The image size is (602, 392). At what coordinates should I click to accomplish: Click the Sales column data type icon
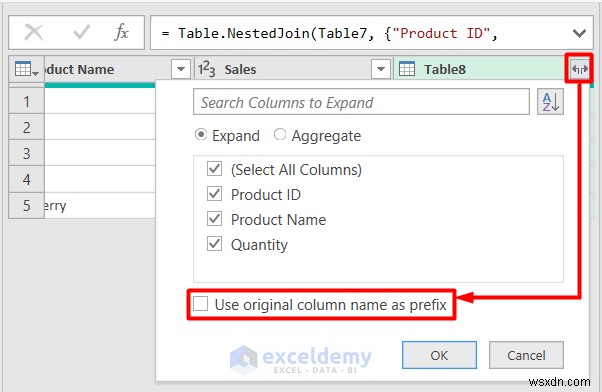click(x=207, y=69)
